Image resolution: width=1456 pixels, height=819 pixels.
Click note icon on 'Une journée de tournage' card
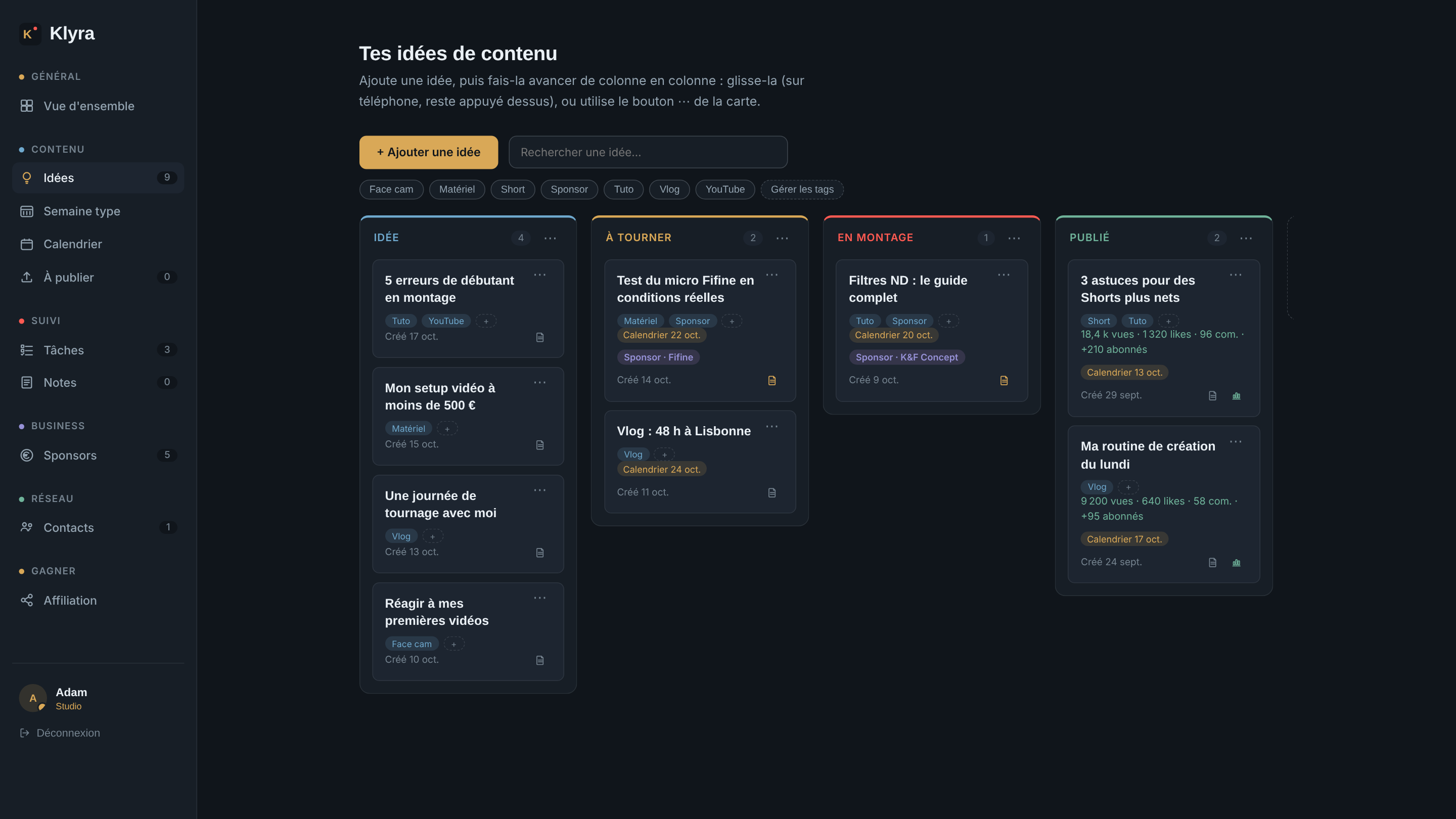tap(540, 553)
